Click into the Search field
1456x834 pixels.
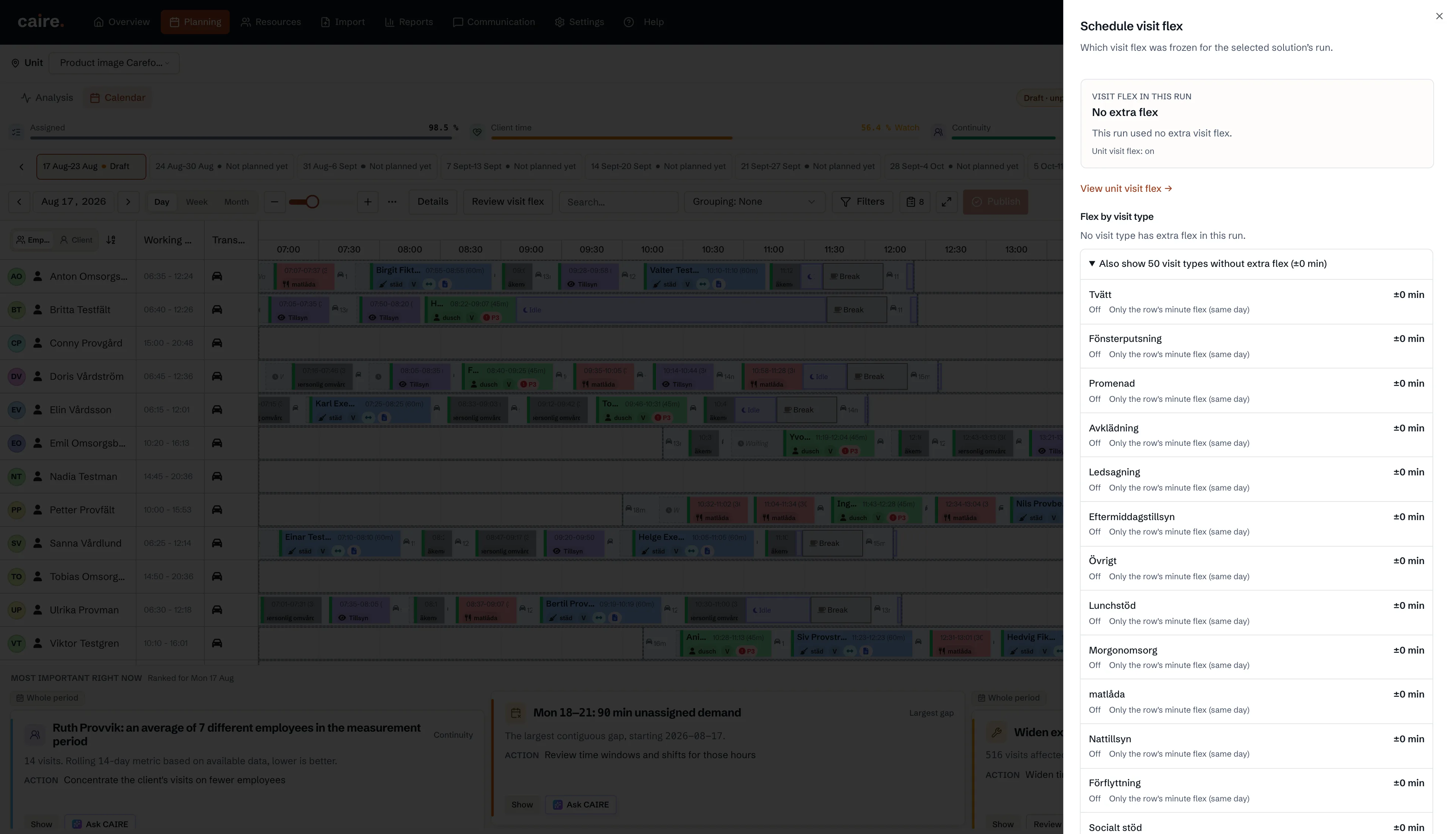pyautogui.click(x=618, y=202)
